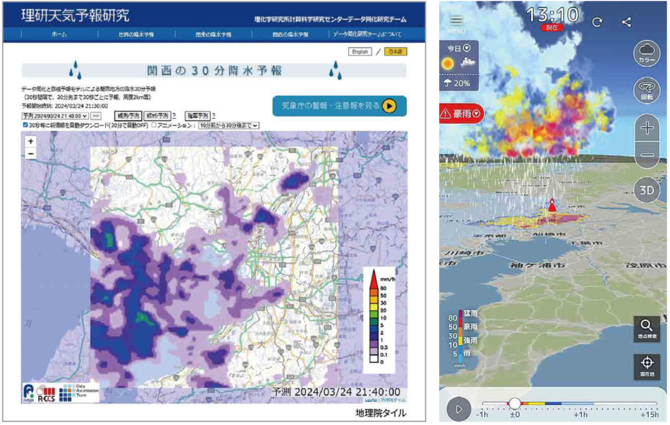Tap the refresh icon beside the 13:10 time

click(597, 22)
